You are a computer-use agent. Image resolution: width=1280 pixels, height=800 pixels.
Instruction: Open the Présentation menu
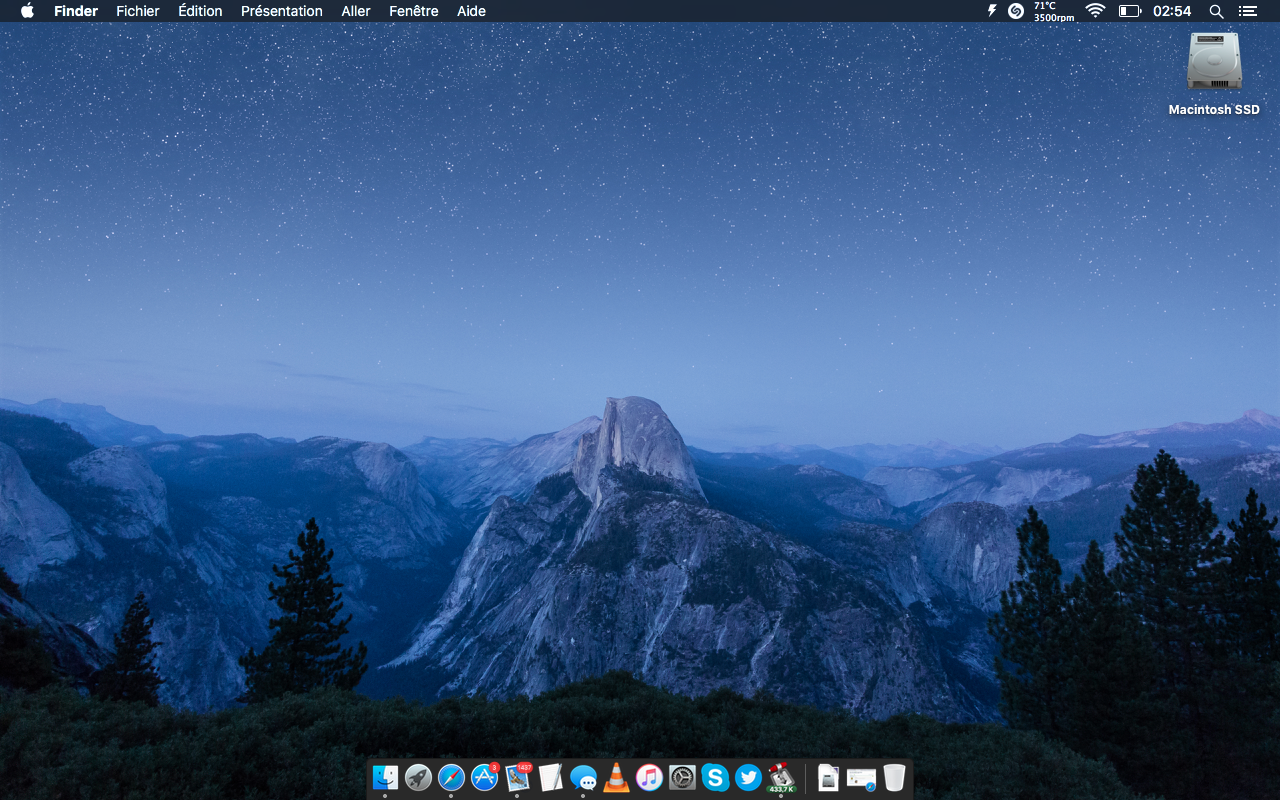(x=281, y=11)
